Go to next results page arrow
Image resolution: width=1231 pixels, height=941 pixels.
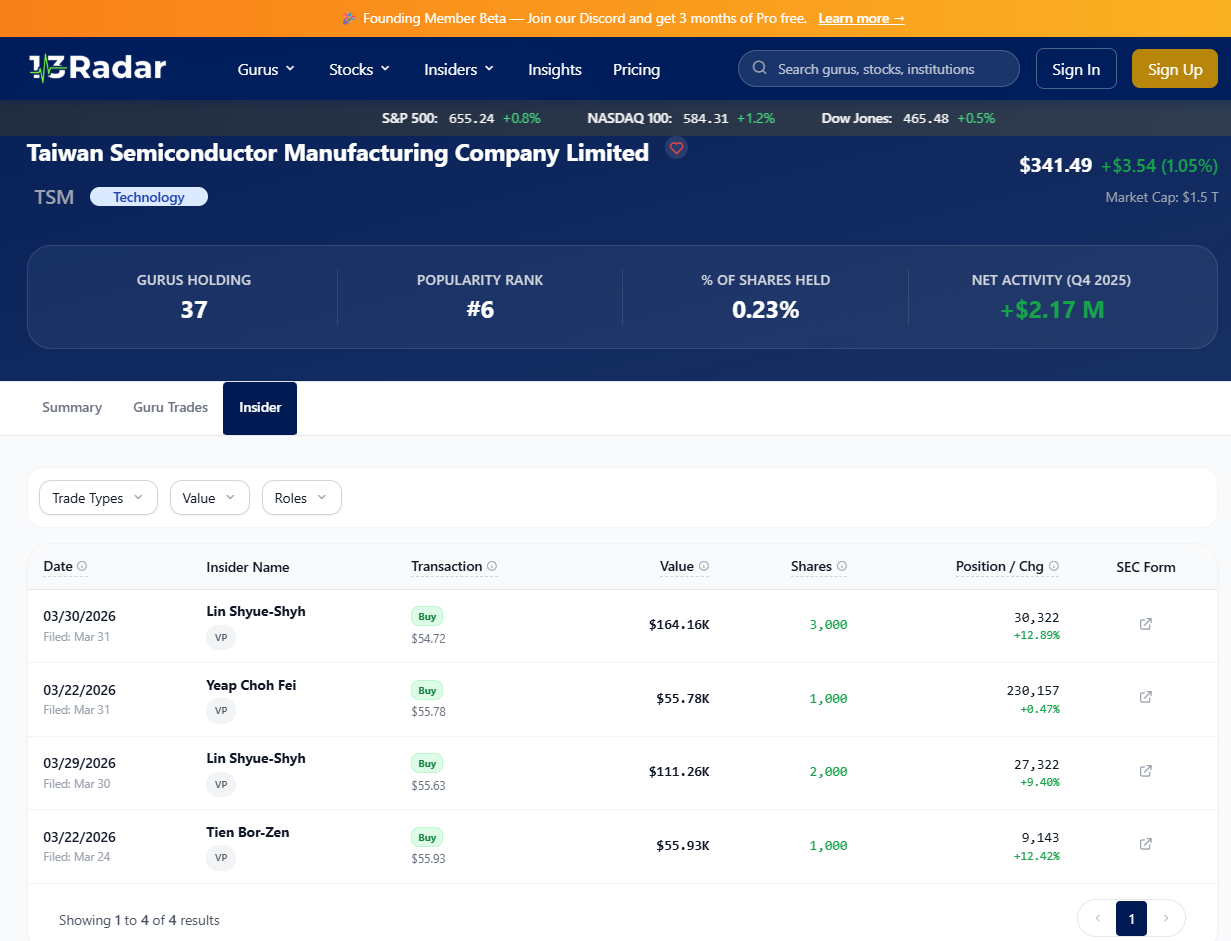[1165, 918]
